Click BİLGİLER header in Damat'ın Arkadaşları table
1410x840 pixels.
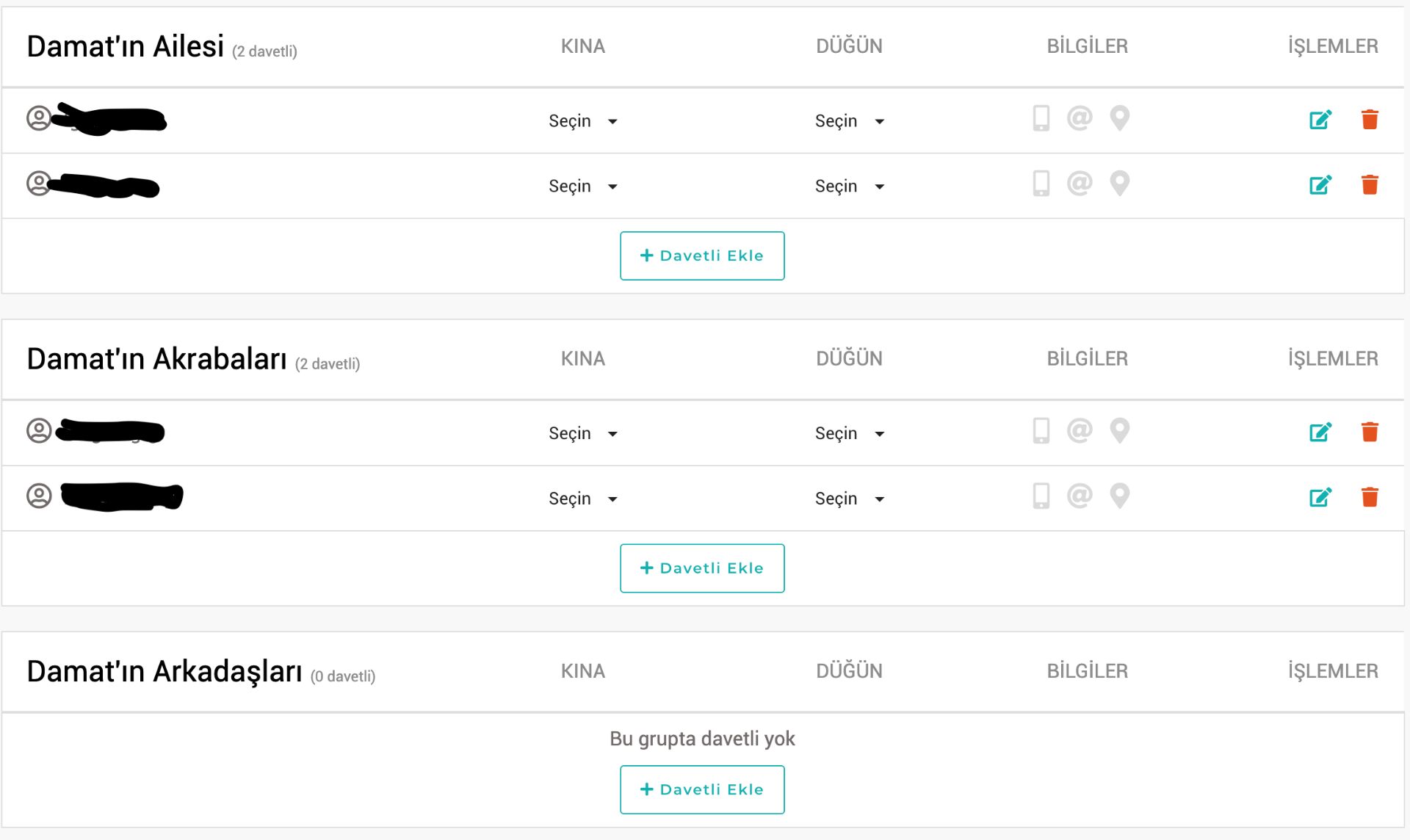click(x=1088, y=670)
